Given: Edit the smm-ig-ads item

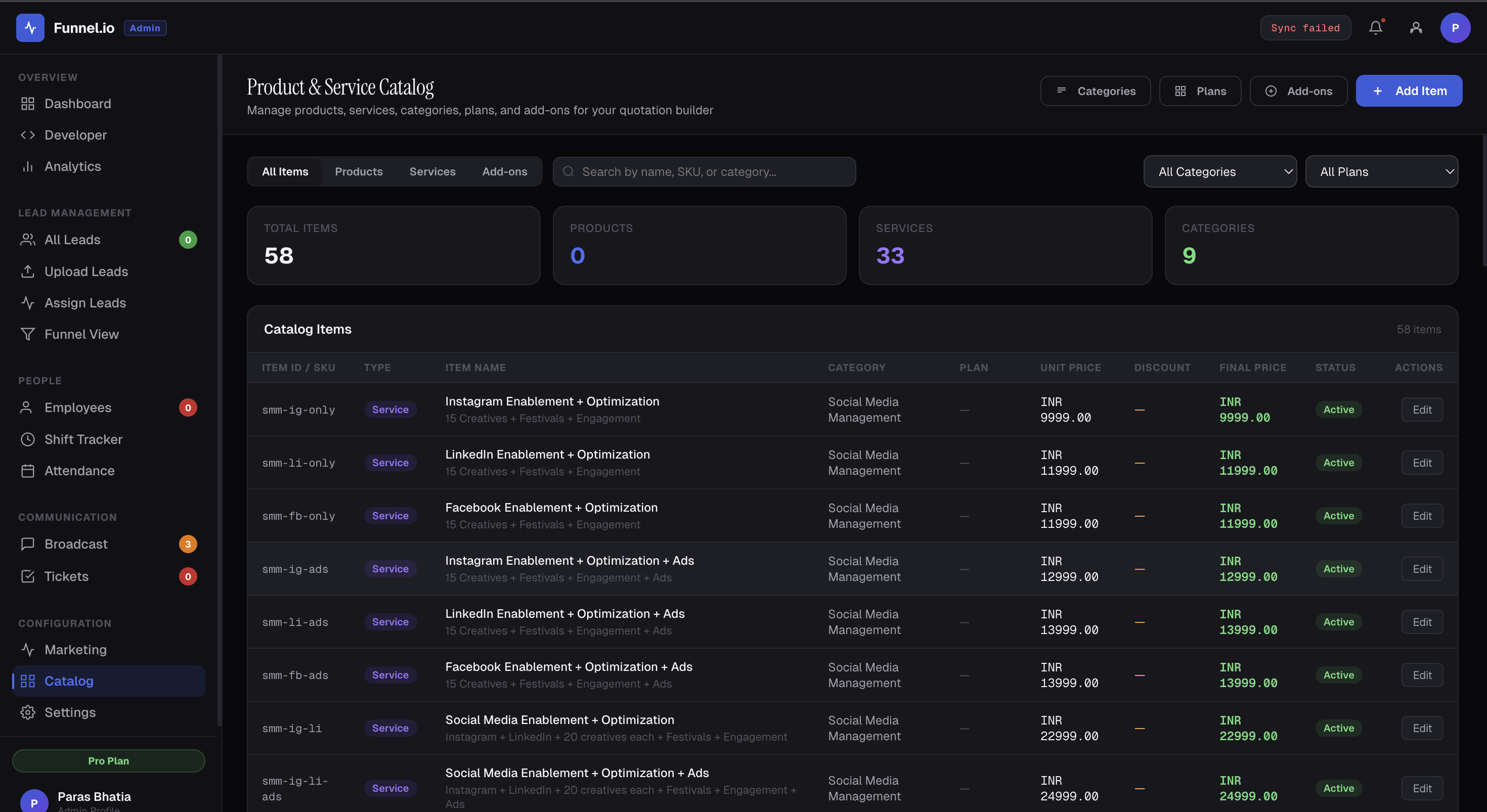Looking at the screenshot, I should coord(1422,568).
